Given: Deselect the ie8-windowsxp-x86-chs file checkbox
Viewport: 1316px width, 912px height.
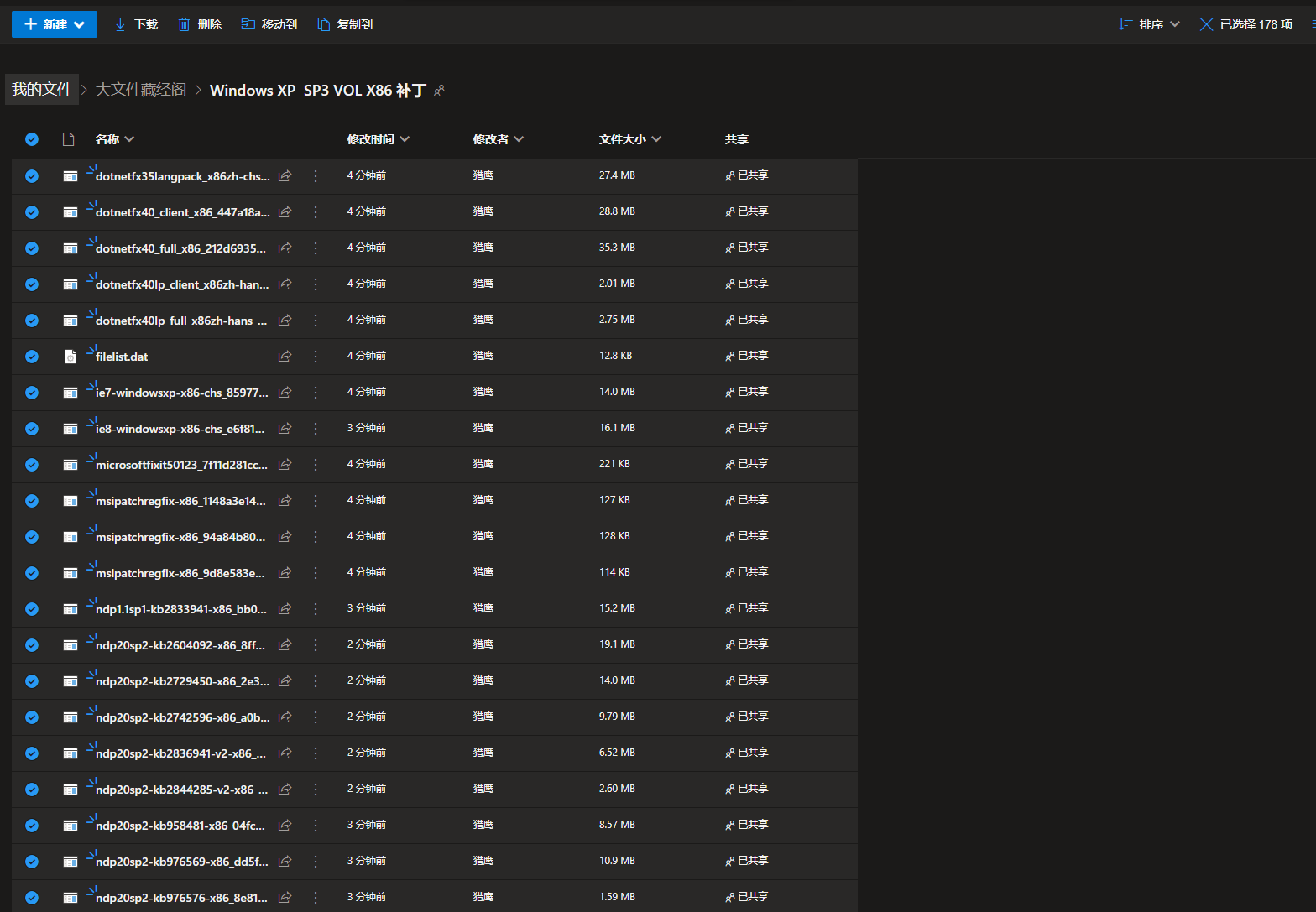Looking at the screenshot, I should click(x=32, y=429).
